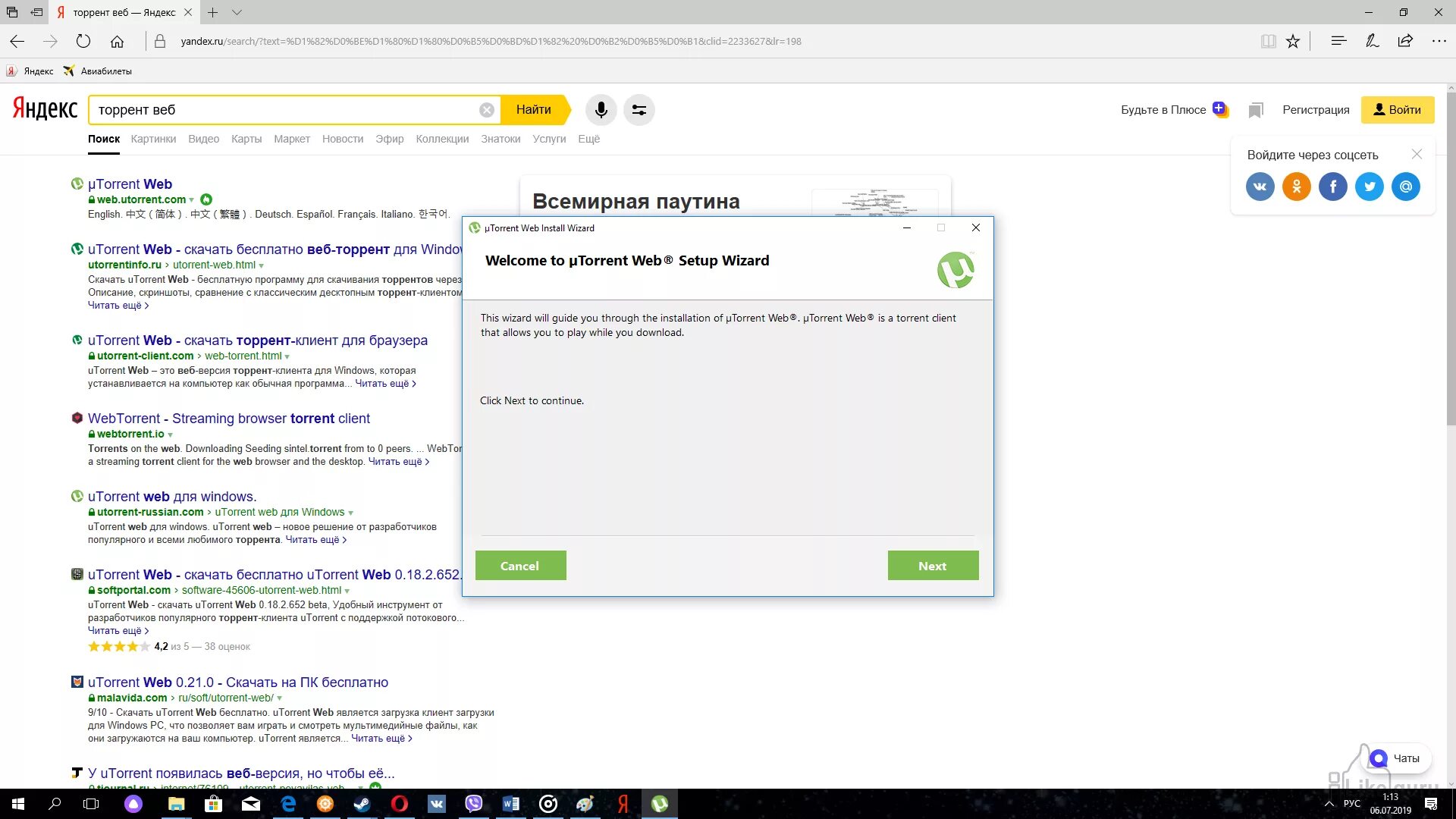Open Opera browser from the taskbar
Viewport: 1456px width, 819px height.
click(400, 804)
